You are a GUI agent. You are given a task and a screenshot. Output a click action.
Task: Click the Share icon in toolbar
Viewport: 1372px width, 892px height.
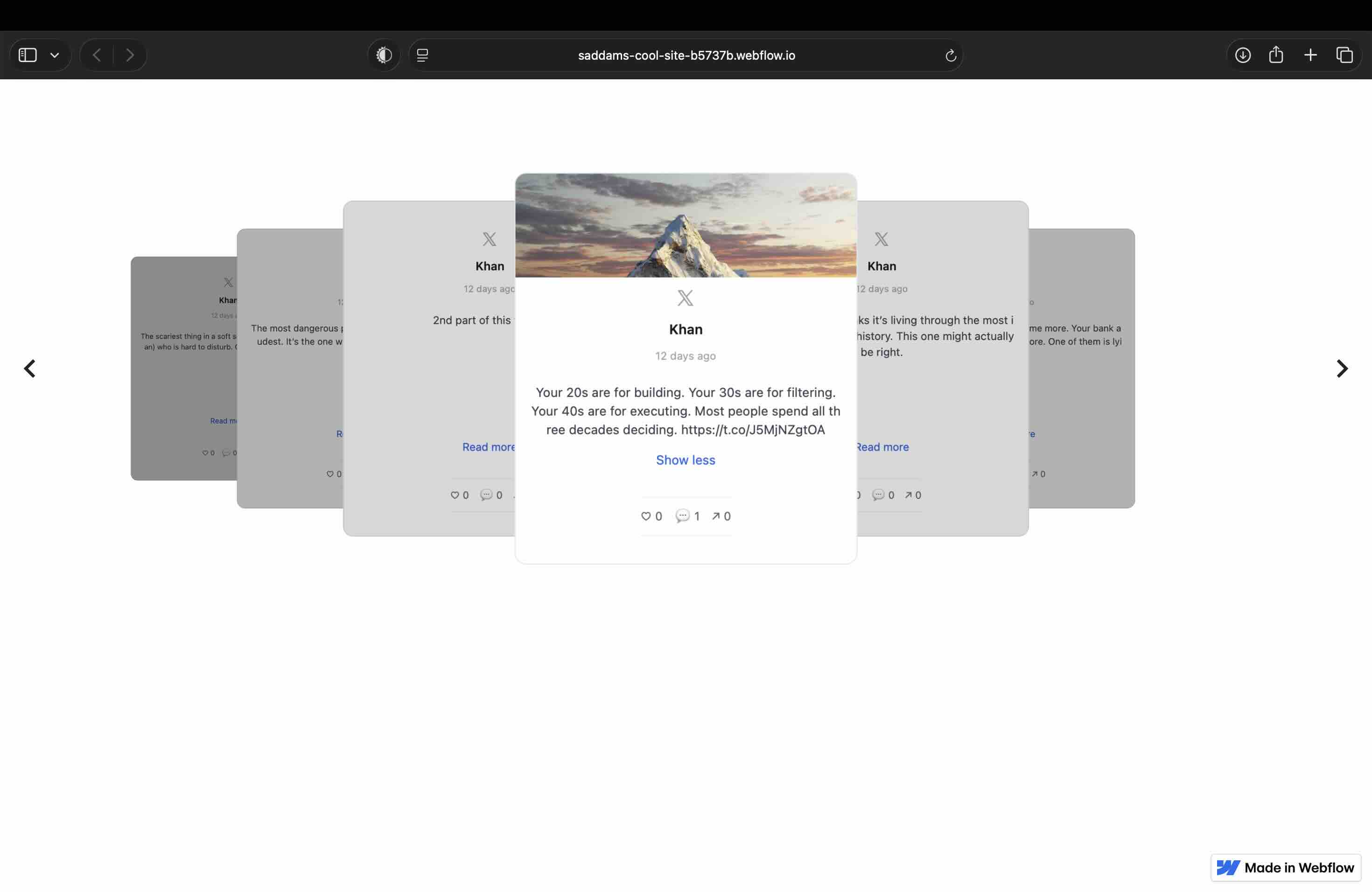(1276, 55)
